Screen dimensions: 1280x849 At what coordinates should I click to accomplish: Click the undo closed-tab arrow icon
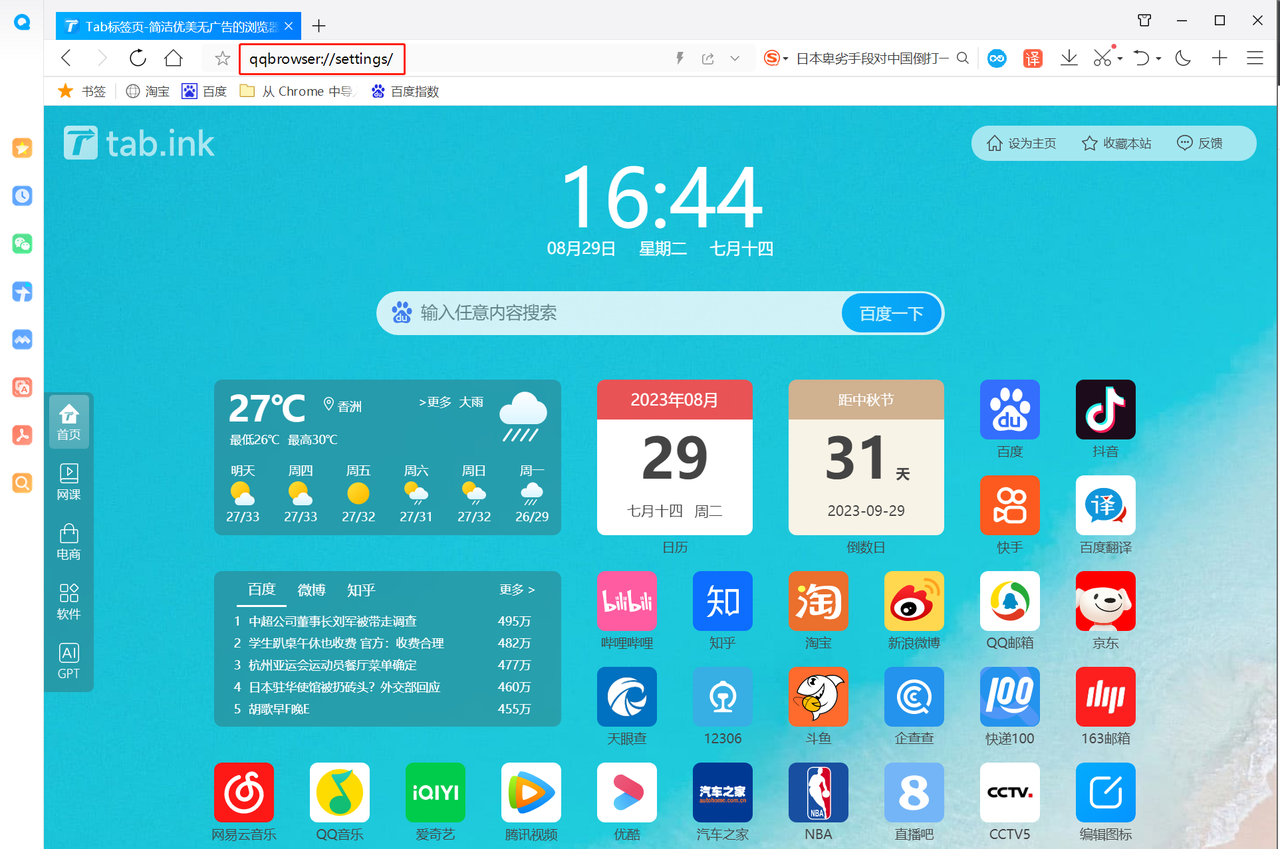point(1142,58)
